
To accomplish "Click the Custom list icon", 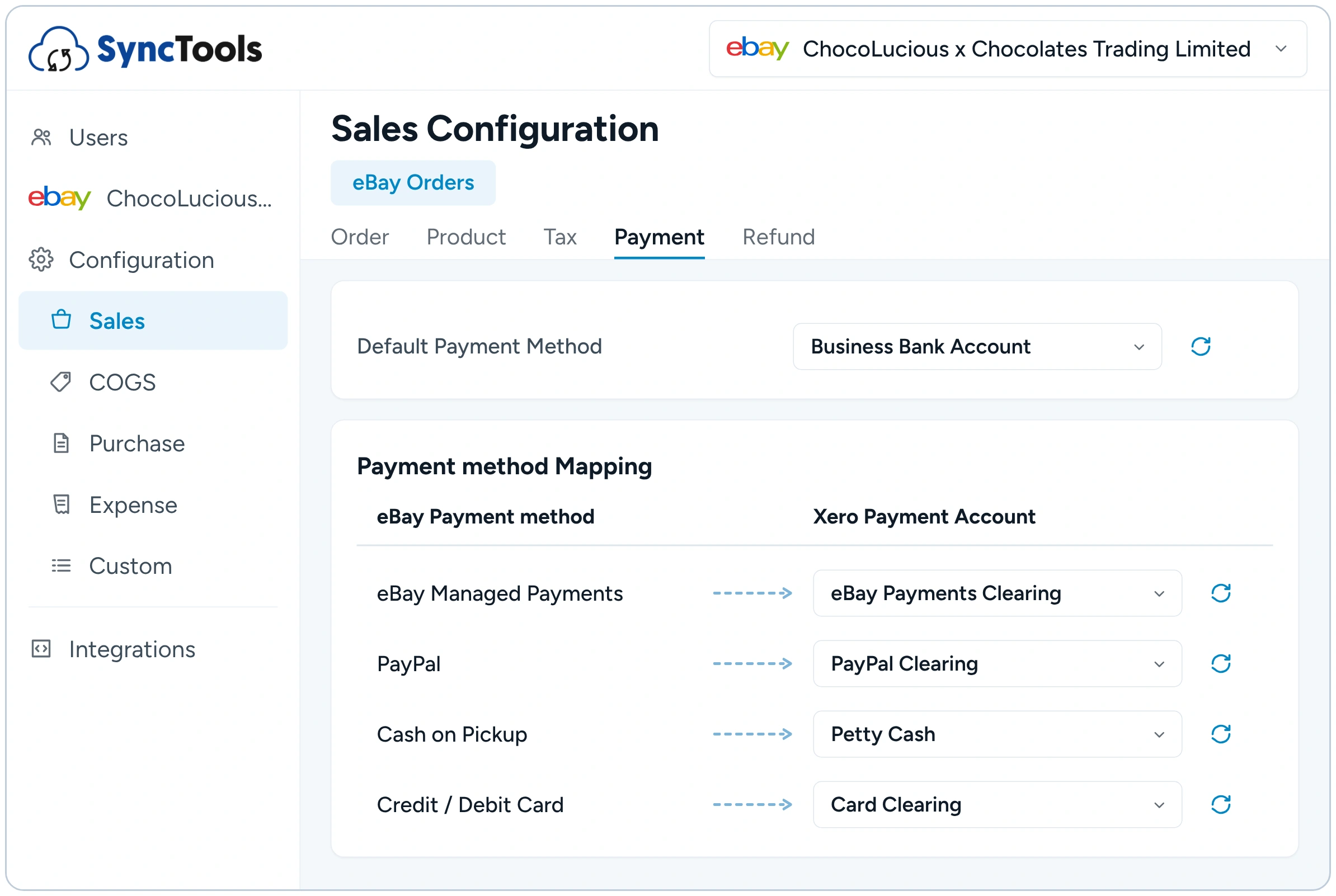I will [x=61, y=566].
